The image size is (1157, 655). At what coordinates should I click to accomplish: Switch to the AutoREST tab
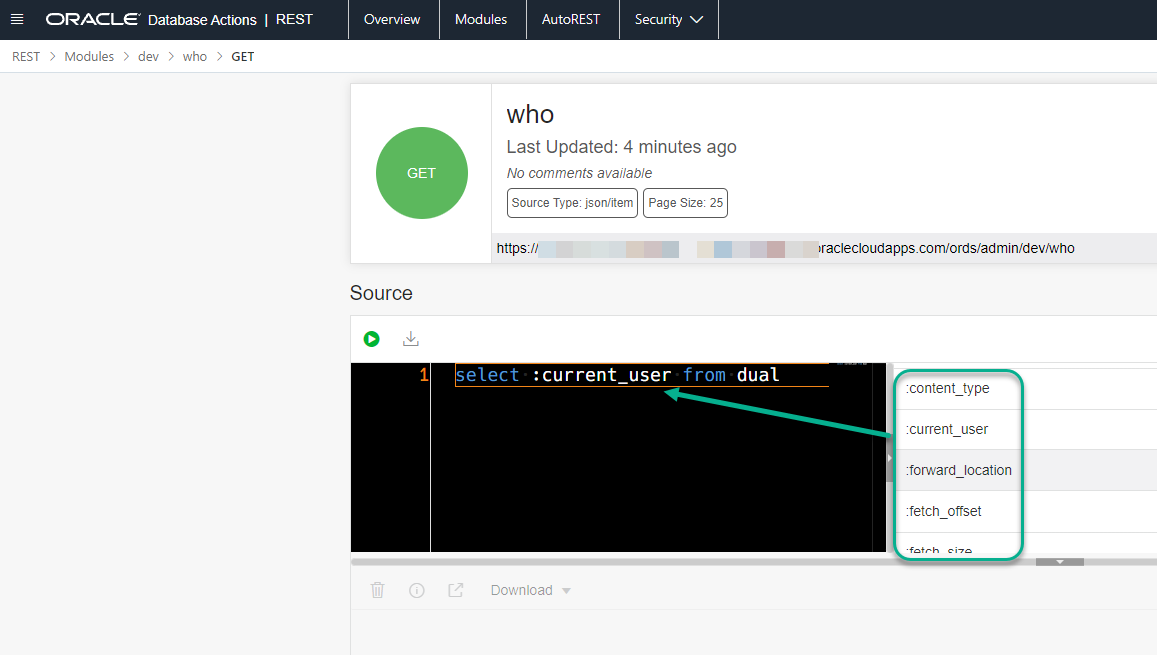571,19
